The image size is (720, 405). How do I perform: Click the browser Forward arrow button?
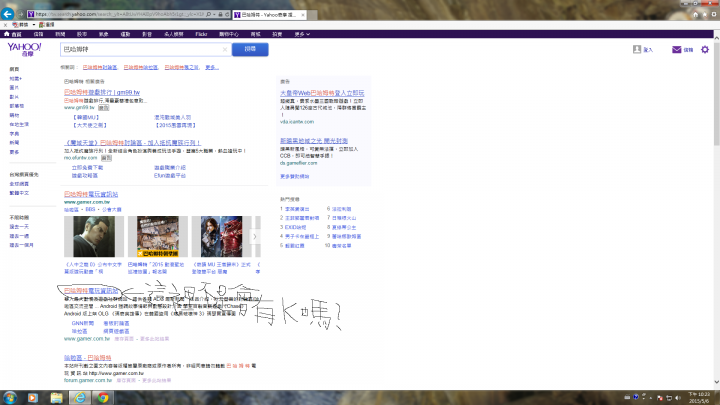(21, 14)
